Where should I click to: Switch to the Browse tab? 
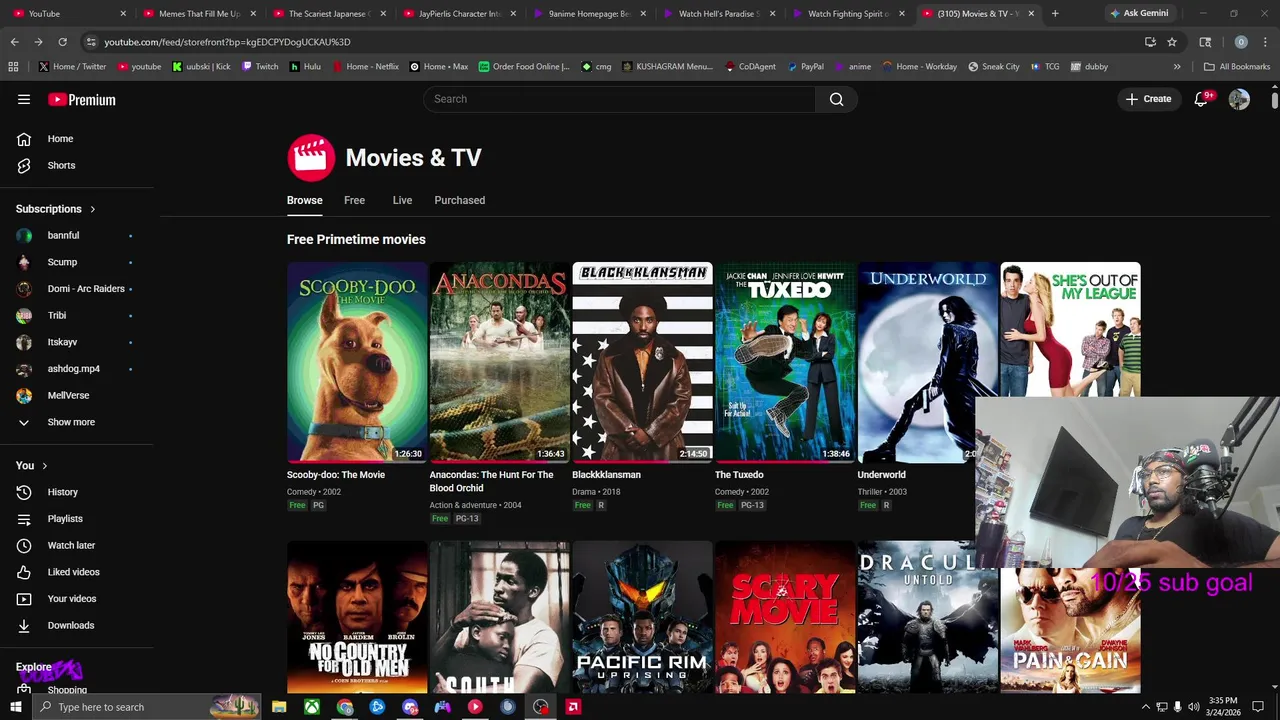305,200
